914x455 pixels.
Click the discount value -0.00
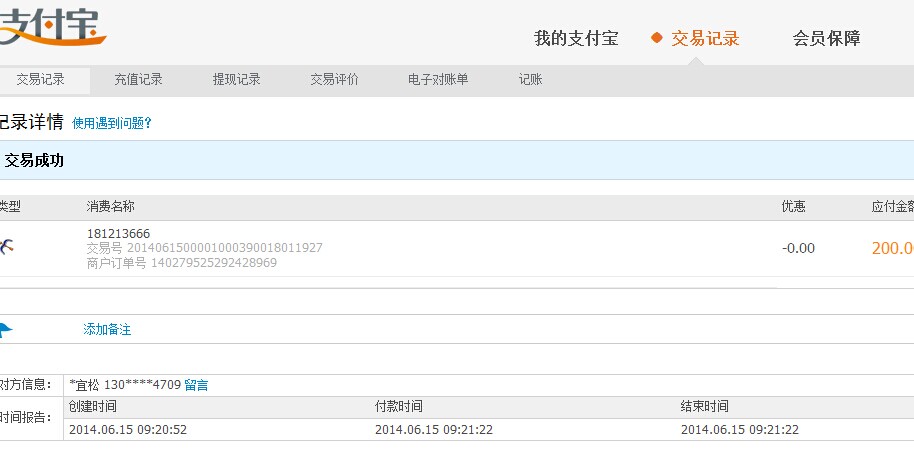pos(798,248)
